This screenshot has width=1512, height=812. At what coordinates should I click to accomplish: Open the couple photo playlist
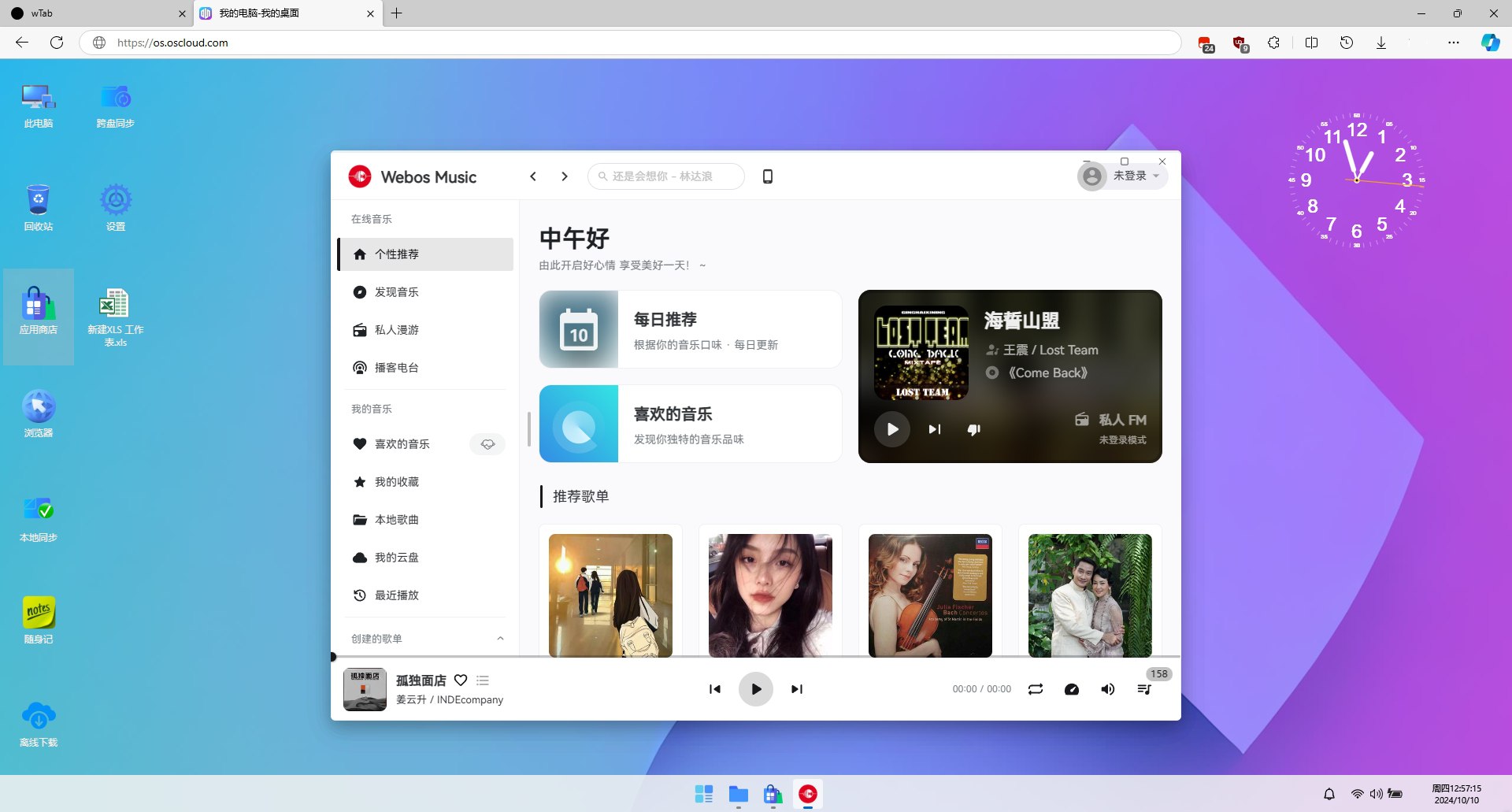click(1090, 595)
